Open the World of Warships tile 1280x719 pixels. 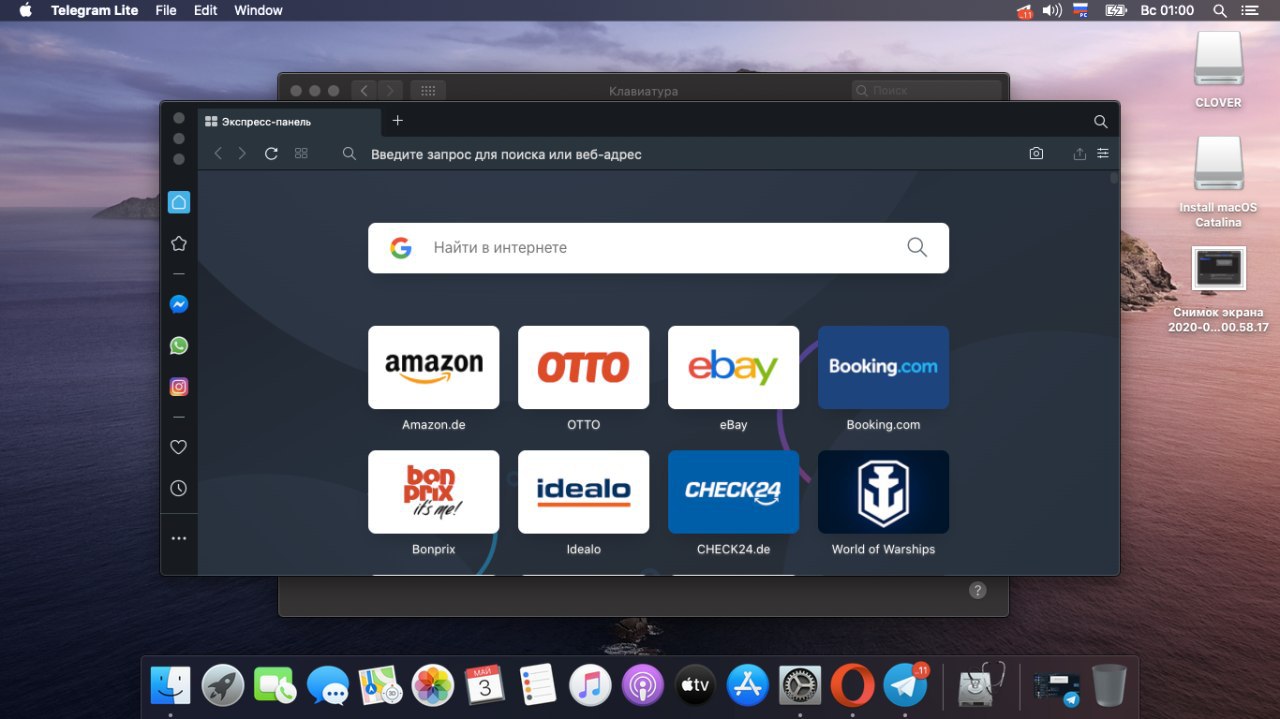(883, 492)
